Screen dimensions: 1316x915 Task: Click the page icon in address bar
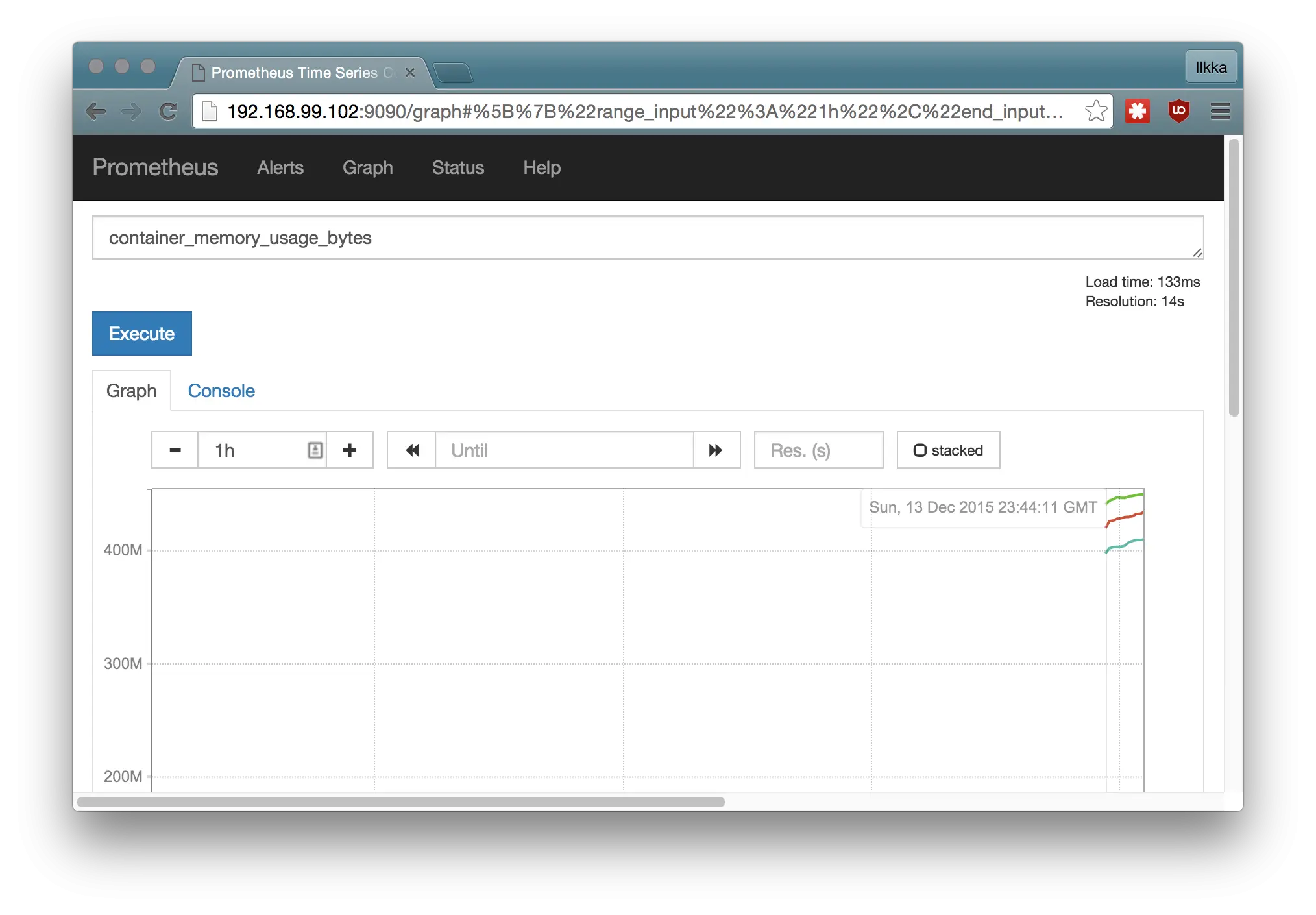209,112
